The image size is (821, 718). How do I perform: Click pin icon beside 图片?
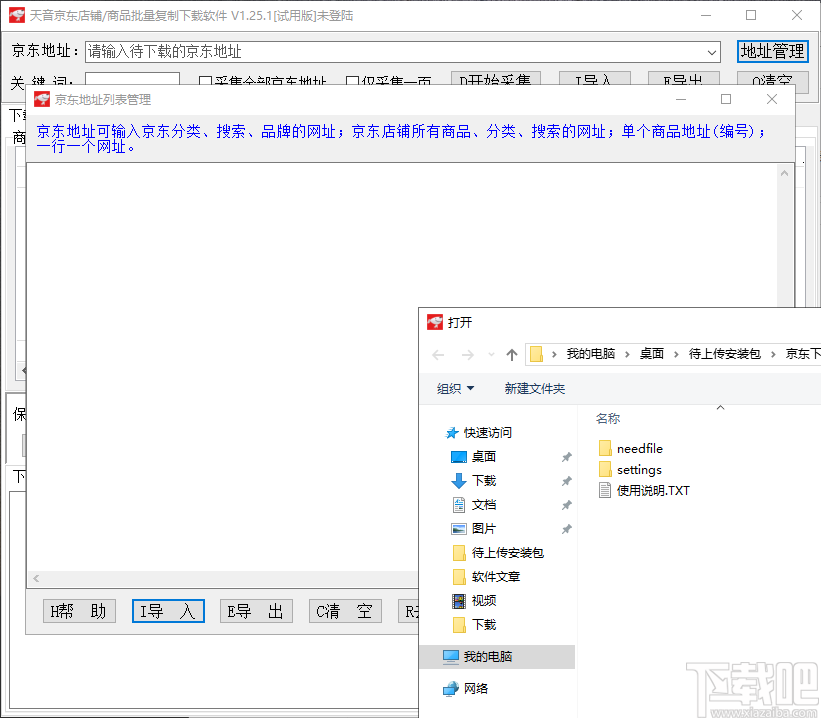coord(566,529)
